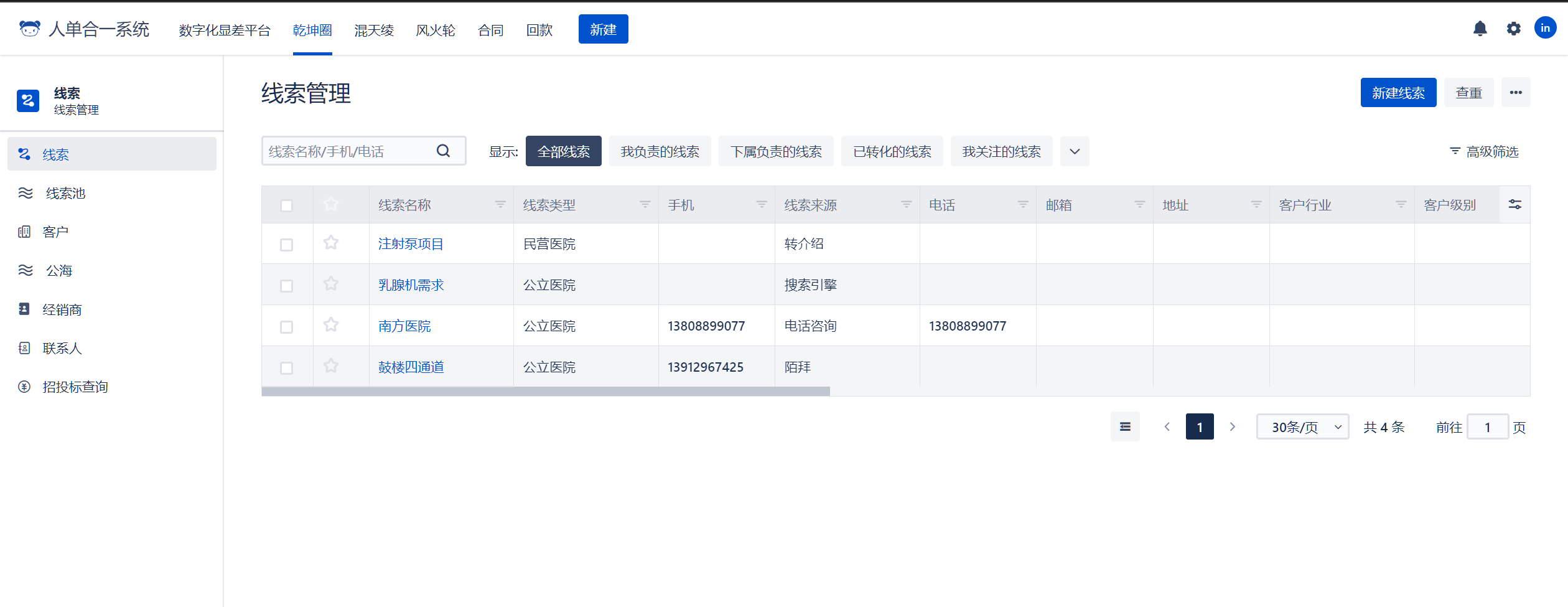Click the 人单合一系统 logo icon
The width and height of the screenshot is (1568, 607).
(x=29, y=29)
